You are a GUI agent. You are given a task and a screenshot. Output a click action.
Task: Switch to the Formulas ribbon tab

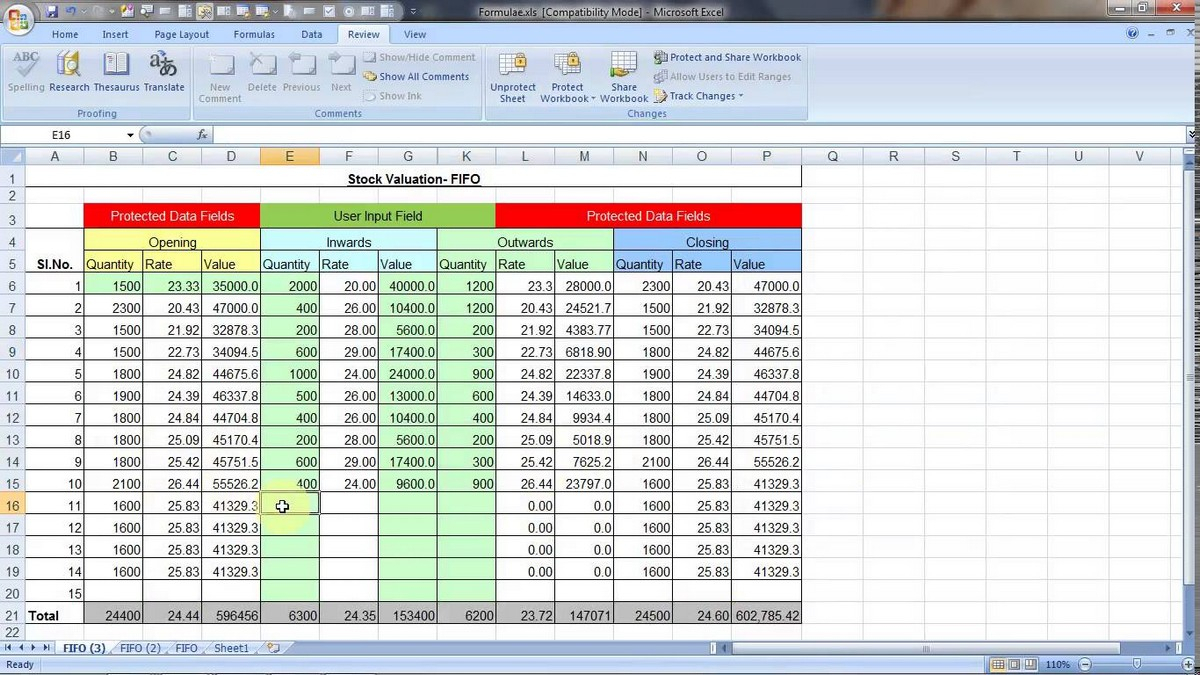click(253, 33)
